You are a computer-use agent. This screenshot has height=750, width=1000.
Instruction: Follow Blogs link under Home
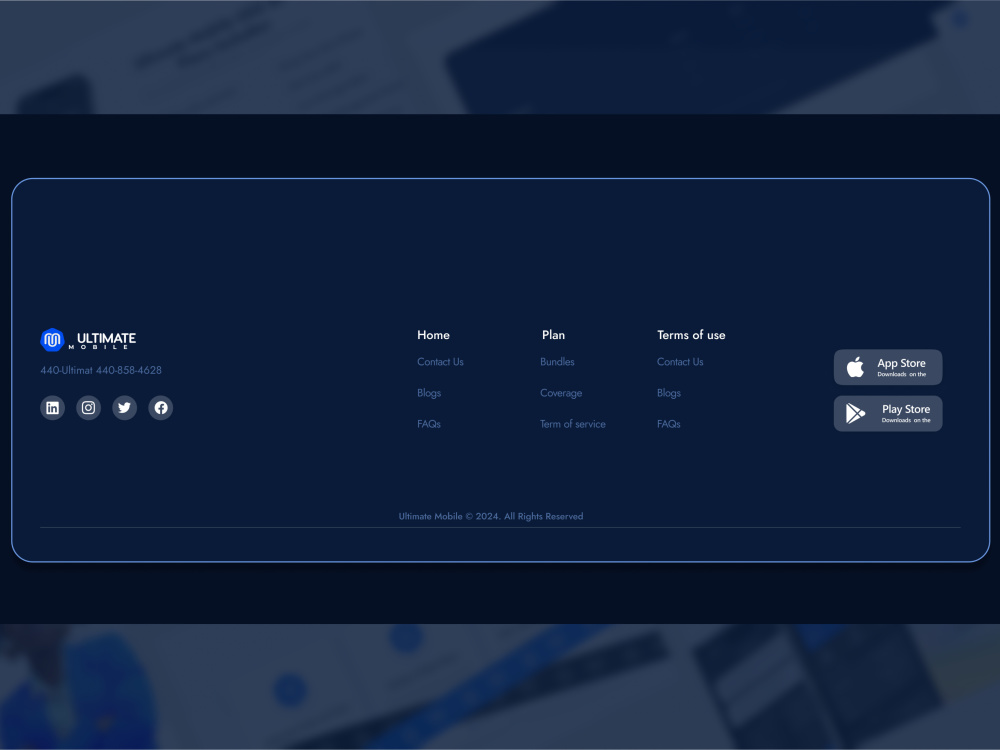[429, 393]
